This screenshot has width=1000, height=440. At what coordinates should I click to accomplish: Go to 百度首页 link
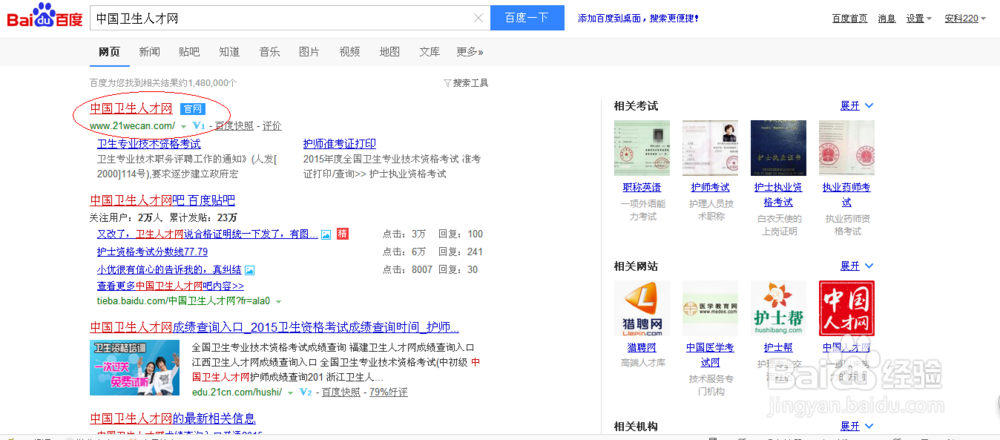(x=849, y=18)
